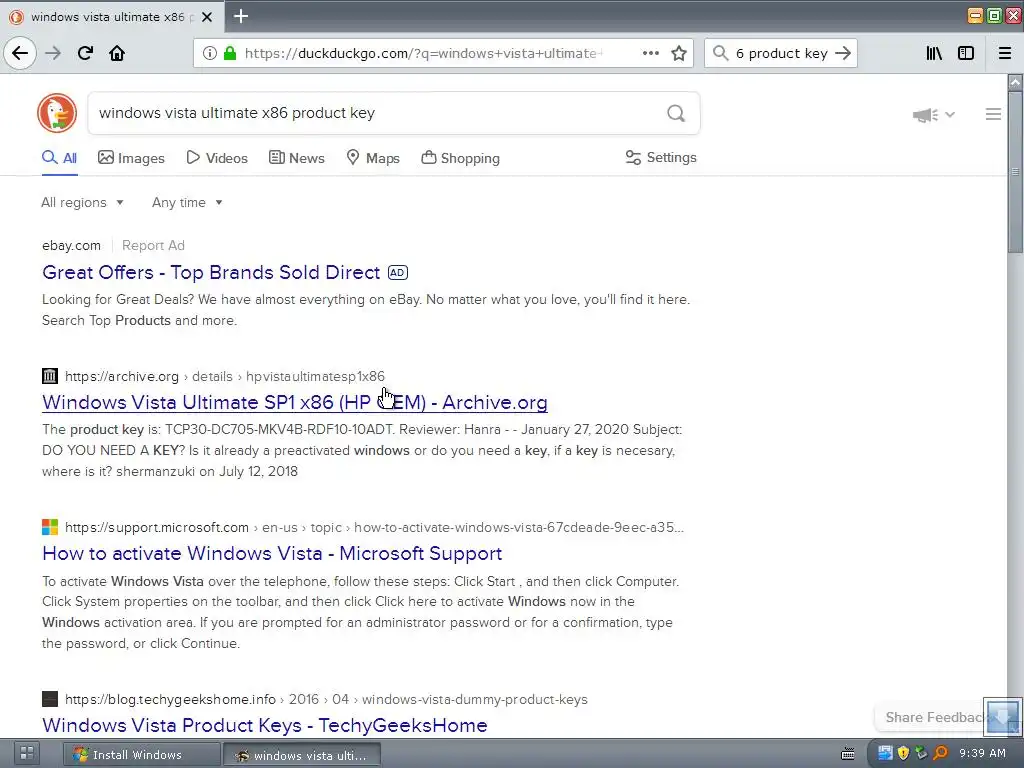Screen dimensions: 1024x768
Task: Click the browser address bar URL
Action: pos(424,53)
